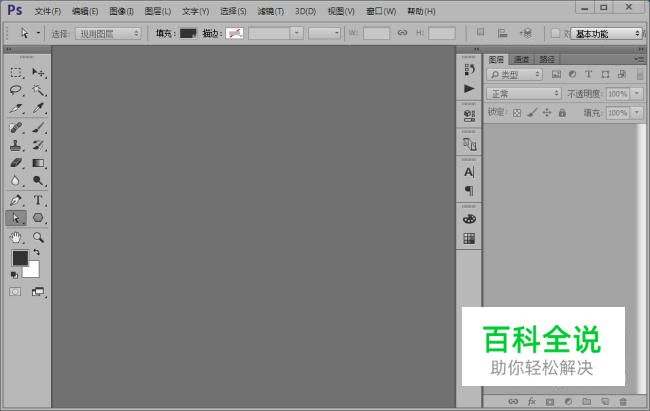Open the 基本功能 workspace dropdown
Image resolution: width=650 pixels, height=411 pixels.
606,34
